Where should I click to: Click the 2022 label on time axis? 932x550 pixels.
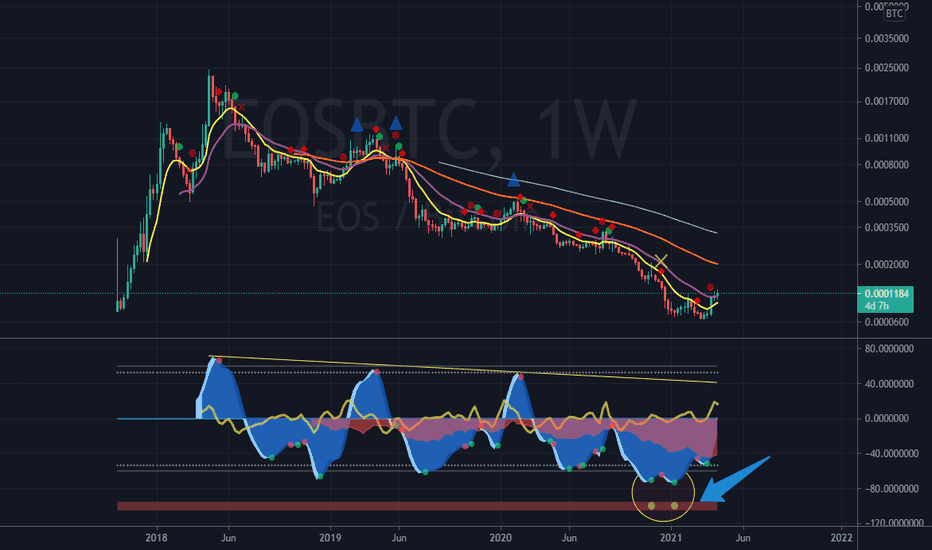coord(842,538)
